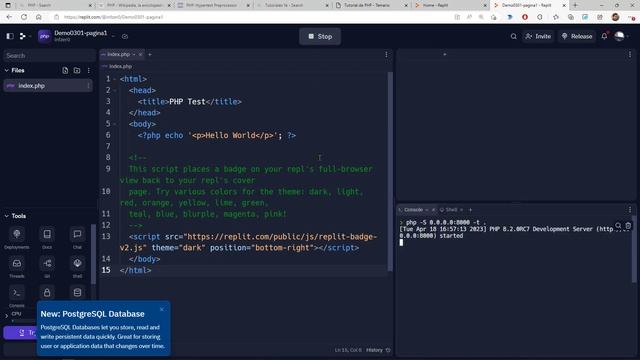Screen dimensions: 640x360
Task: Add a new console pane tab
Action: pos(470,210)
